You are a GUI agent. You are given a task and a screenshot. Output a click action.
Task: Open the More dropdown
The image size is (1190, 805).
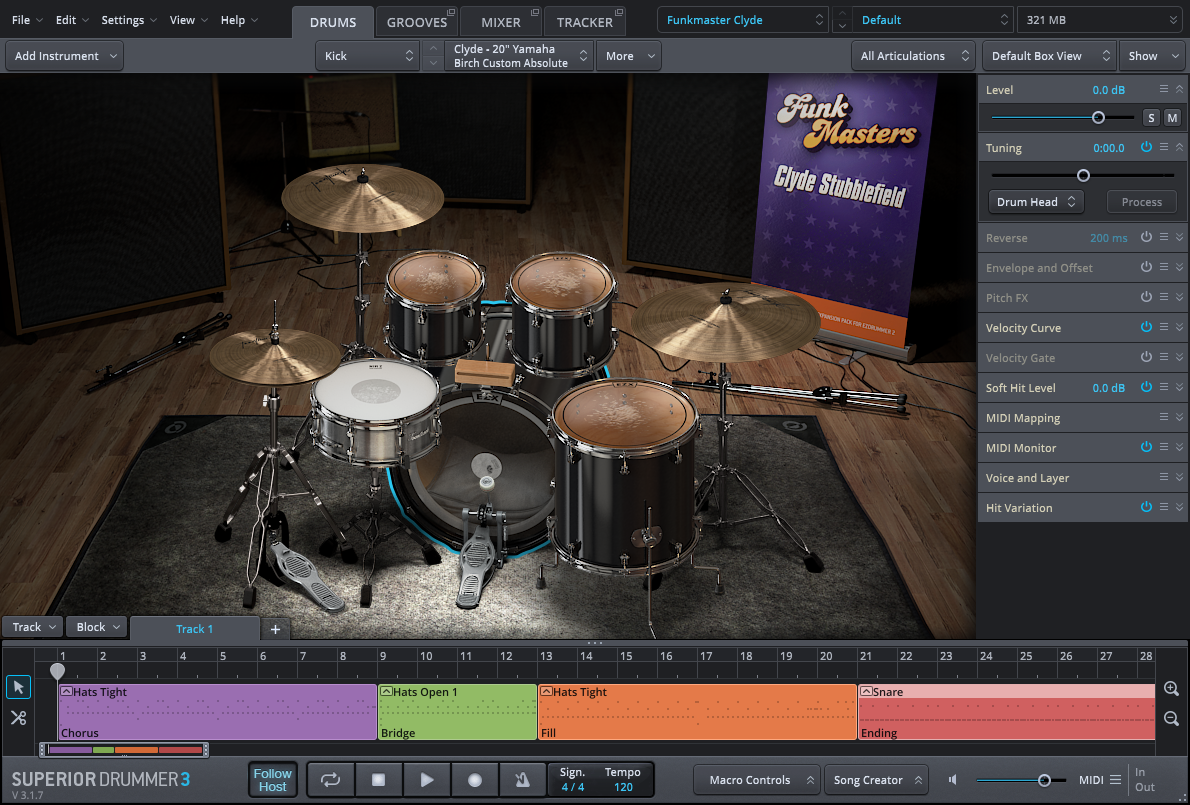628,56
